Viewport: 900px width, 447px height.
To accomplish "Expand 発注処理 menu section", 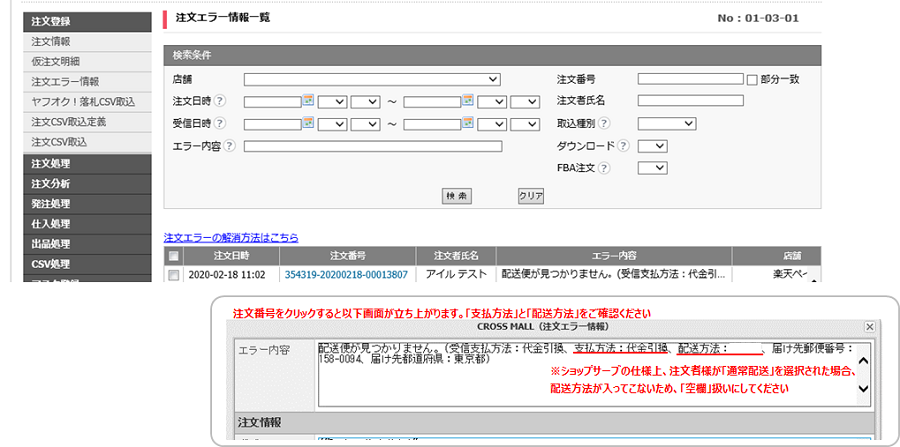I will tap(87, 204).
